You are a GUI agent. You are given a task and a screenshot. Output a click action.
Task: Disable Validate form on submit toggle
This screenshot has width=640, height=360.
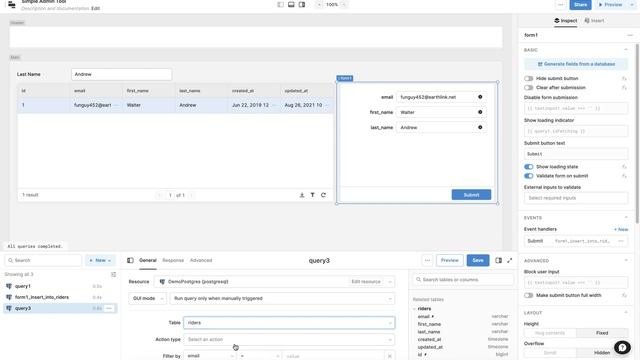[x=529, y=176]
